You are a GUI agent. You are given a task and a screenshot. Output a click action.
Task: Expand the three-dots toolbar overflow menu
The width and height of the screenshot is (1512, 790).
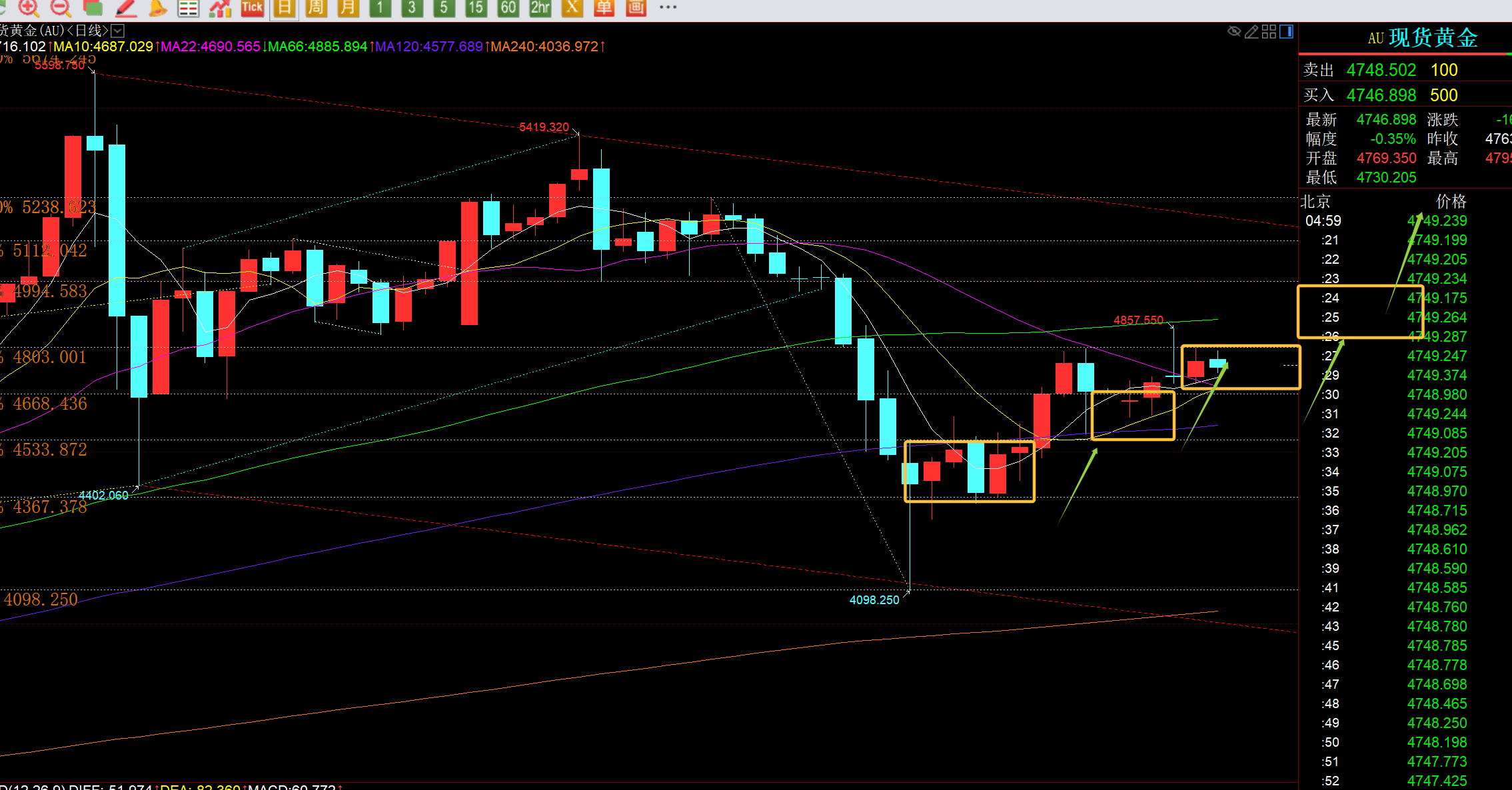[668, 7]
